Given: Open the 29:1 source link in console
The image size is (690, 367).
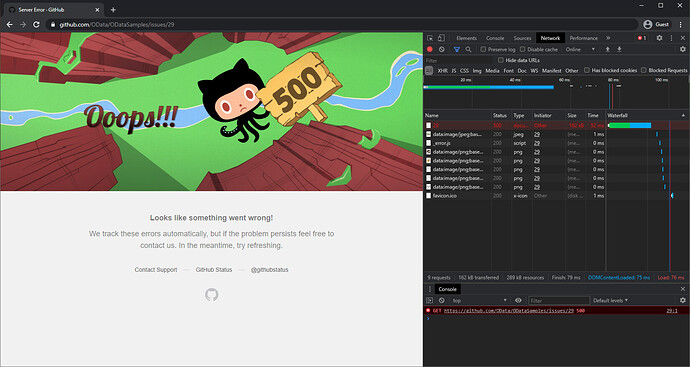Looking at the screenshot, I should (x=672, y=311).
